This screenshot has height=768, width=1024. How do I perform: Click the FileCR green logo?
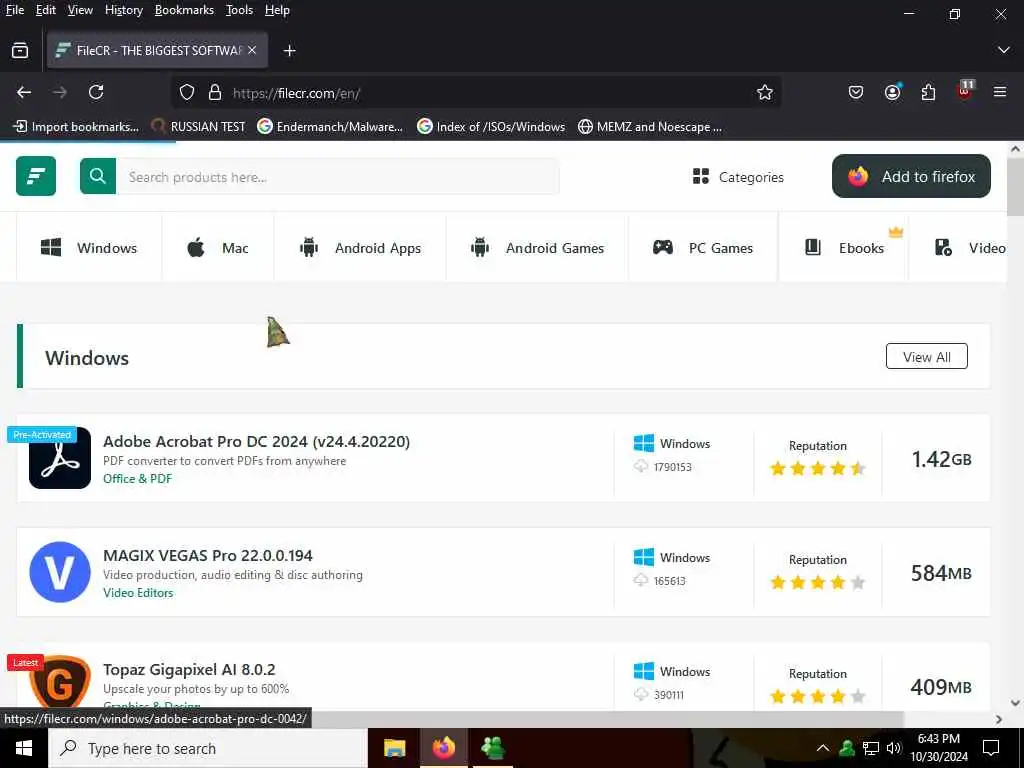pyautogui.click(x=36, y=176)
